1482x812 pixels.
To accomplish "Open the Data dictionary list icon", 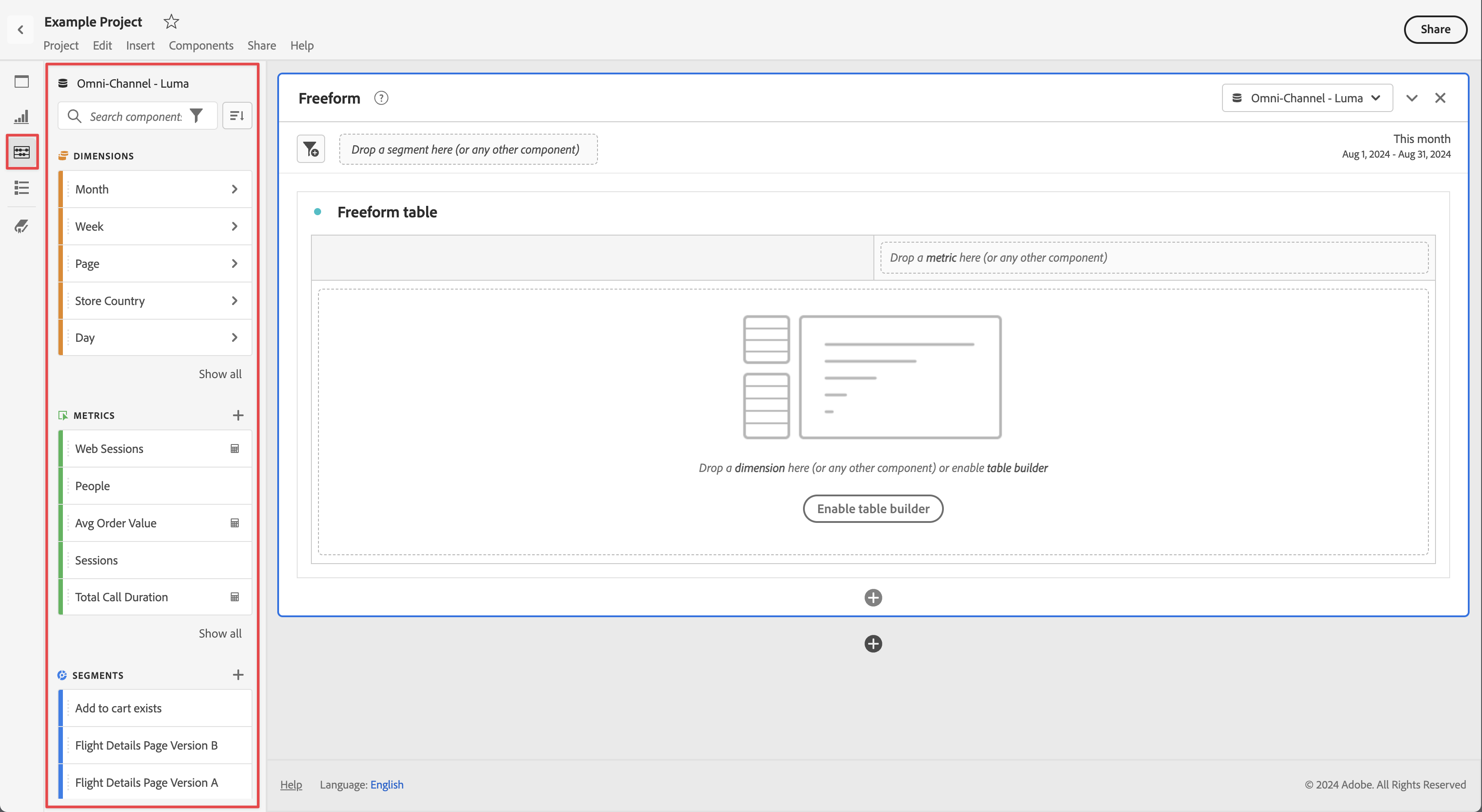I will (21, 187).
